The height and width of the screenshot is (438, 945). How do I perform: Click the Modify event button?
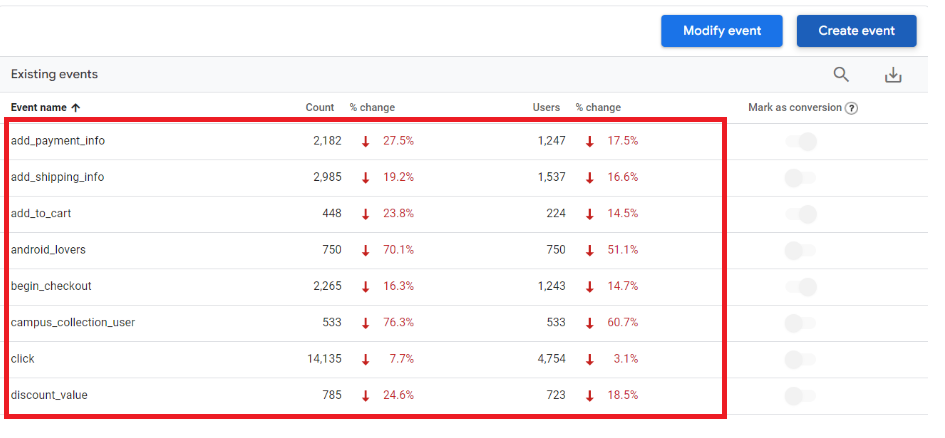(x=721, y=31)
